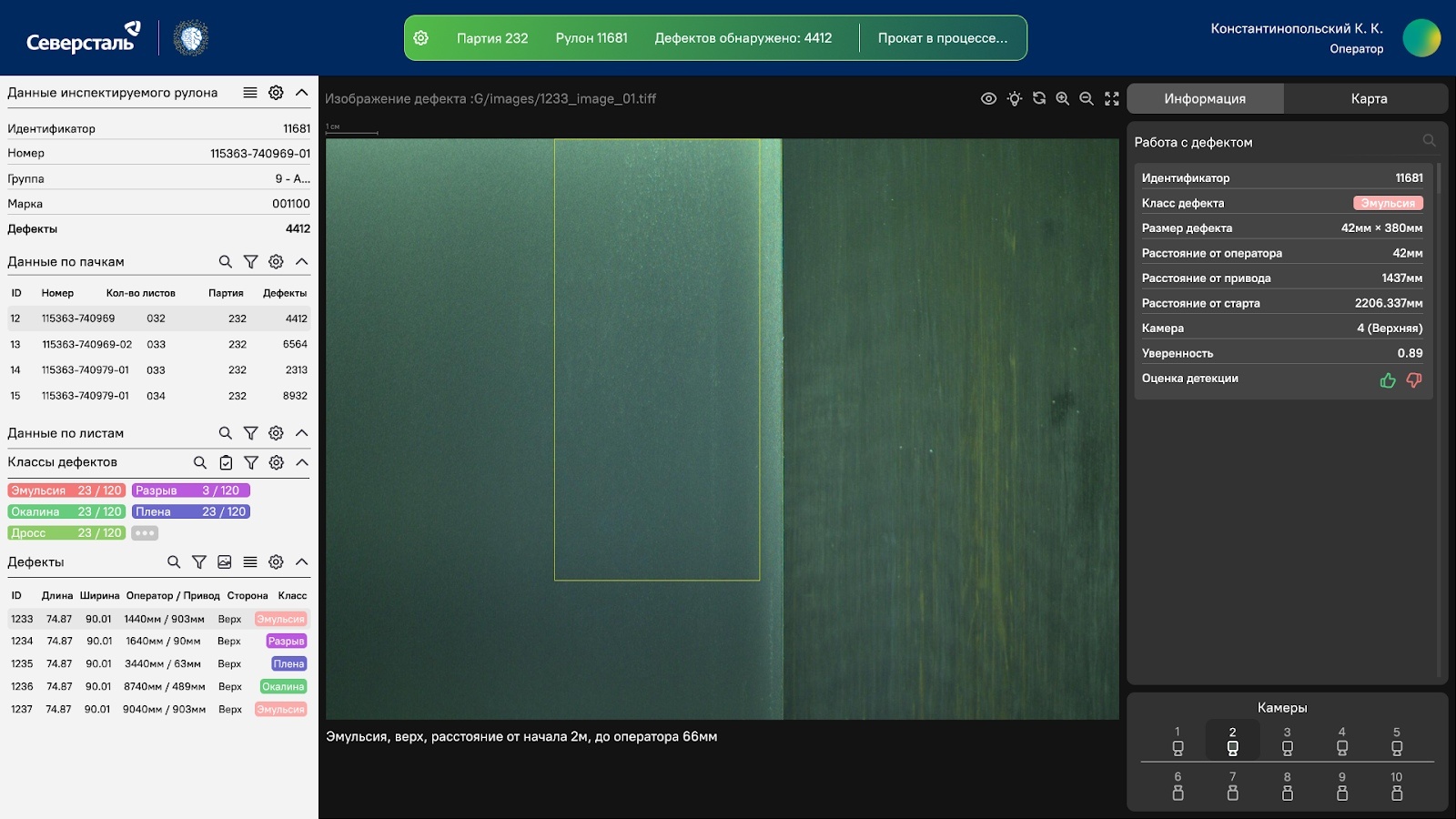Select camera 8
The width and height of the screenshot is (1456, 819).
pos(1287,786)
